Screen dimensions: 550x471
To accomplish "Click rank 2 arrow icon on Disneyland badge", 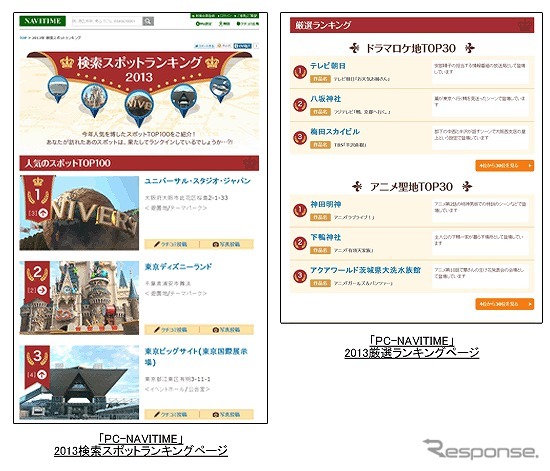I will point(42,290).
